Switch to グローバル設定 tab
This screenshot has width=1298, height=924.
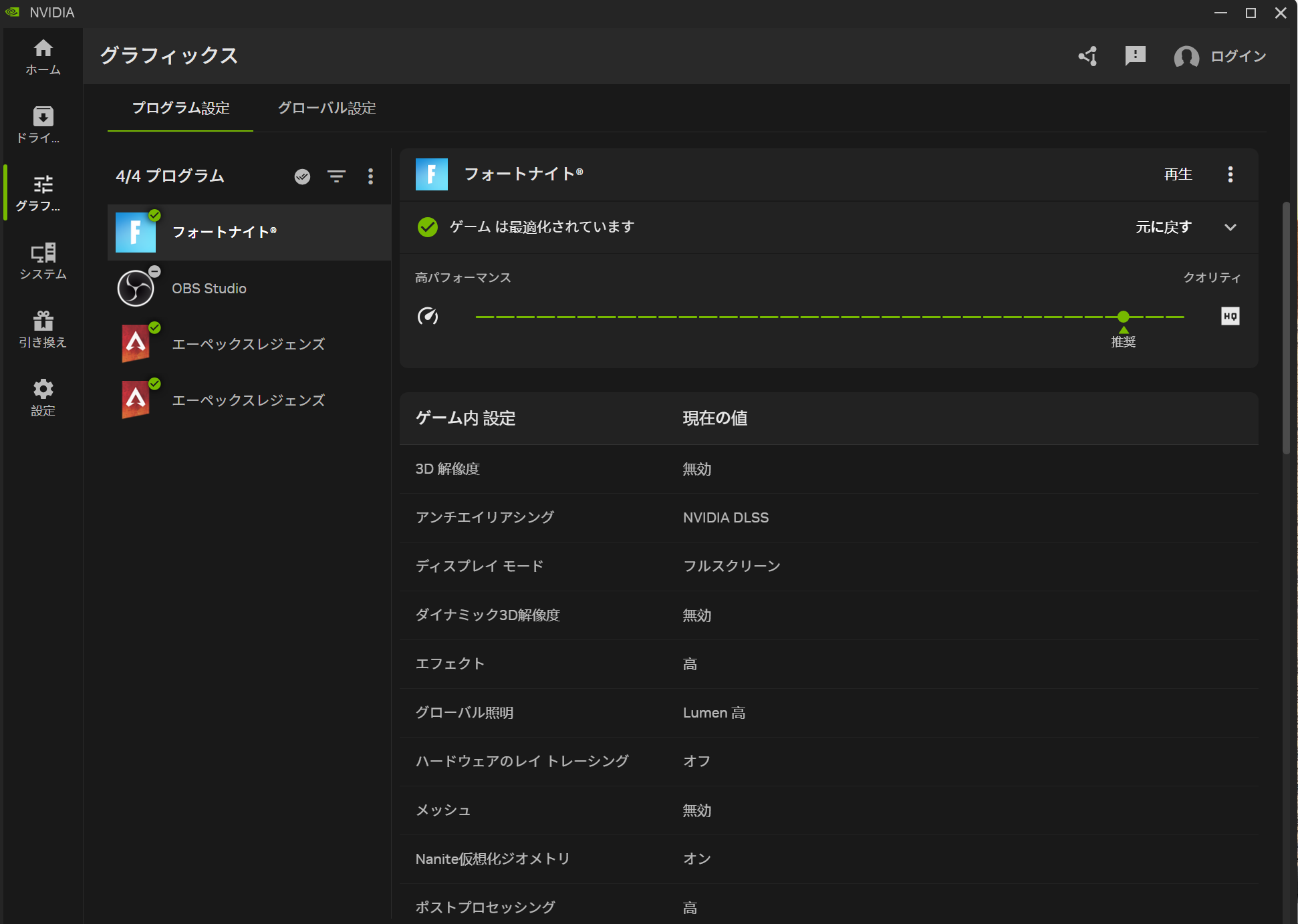[327, 108]
